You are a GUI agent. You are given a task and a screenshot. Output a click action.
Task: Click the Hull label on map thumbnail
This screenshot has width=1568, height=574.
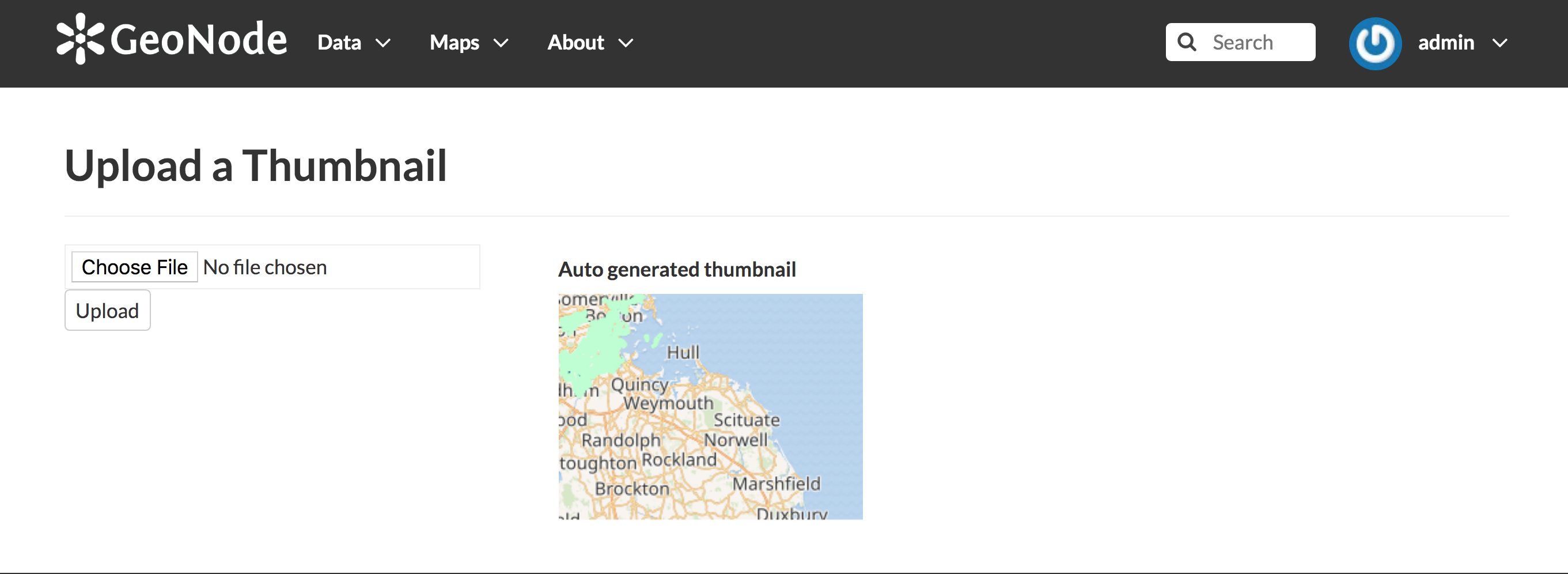tap(683, 353)
